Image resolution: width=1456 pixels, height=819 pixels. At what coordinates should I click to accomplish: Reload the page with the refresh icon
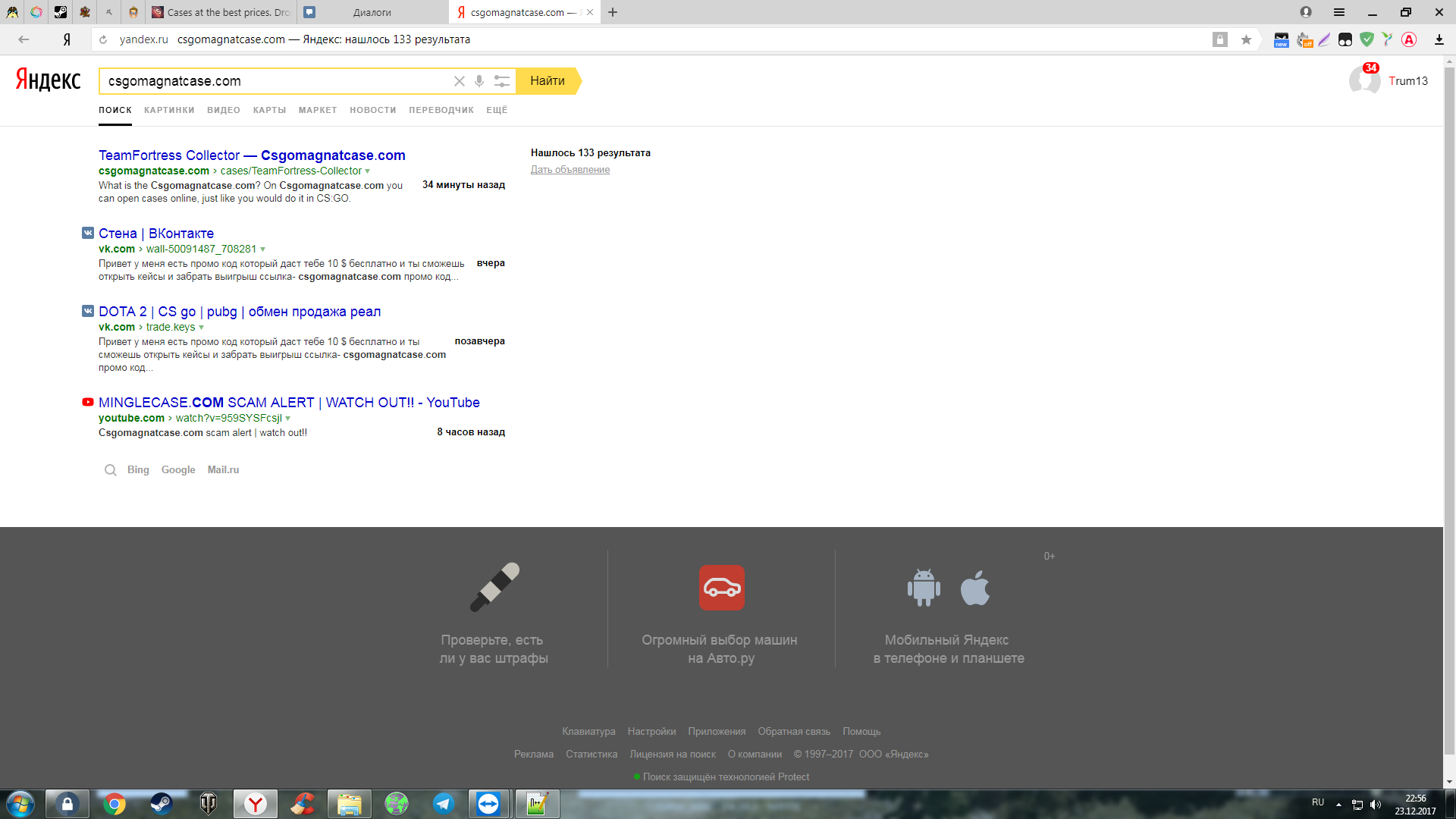(x=103, y=39)
